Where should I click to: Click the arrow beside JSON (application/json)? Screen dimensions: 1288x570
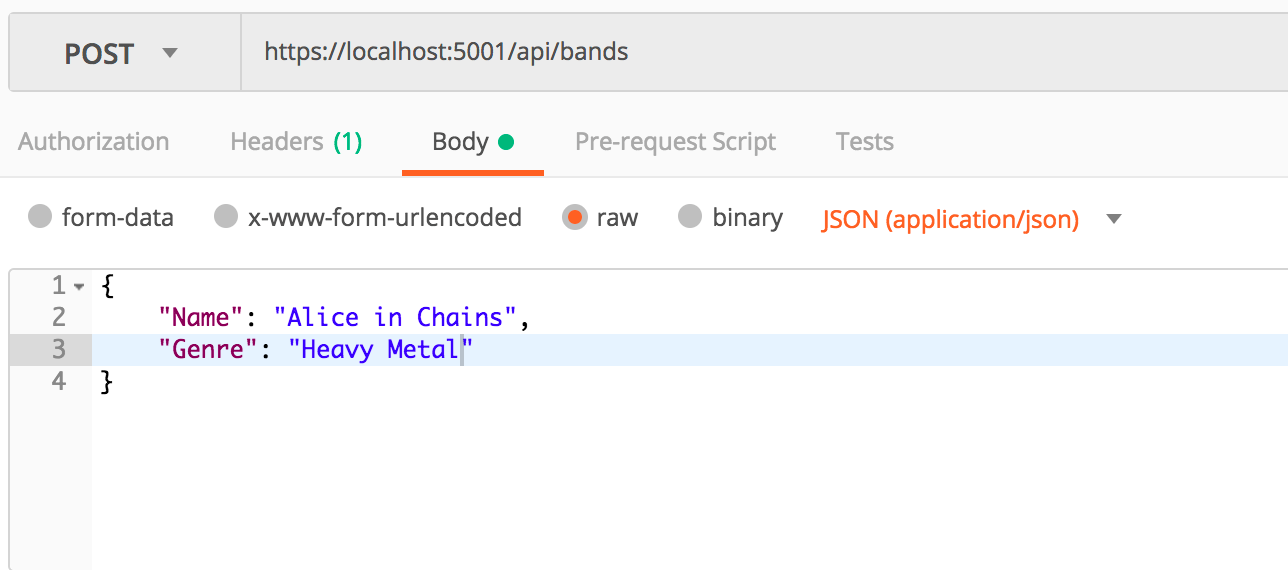point(1114,219)
